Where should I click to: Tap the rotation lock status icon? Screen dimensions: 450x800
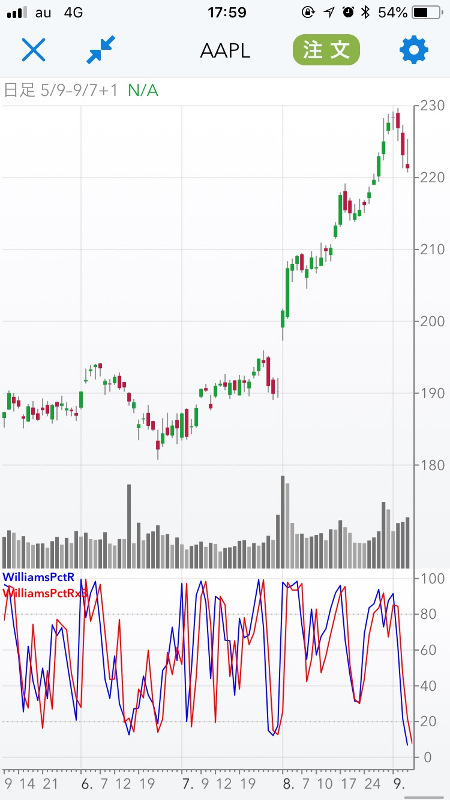308,12
